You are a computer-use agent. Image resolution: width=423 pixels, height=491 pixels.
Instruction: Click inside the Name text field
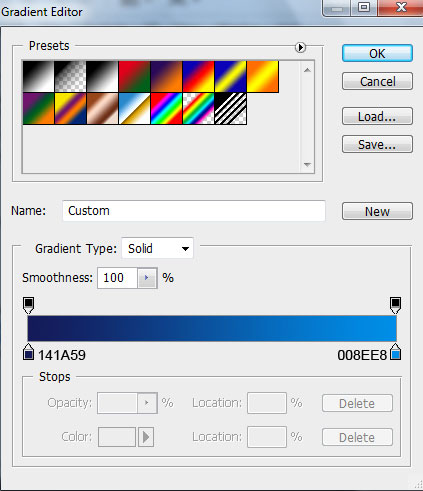[194, 211]
